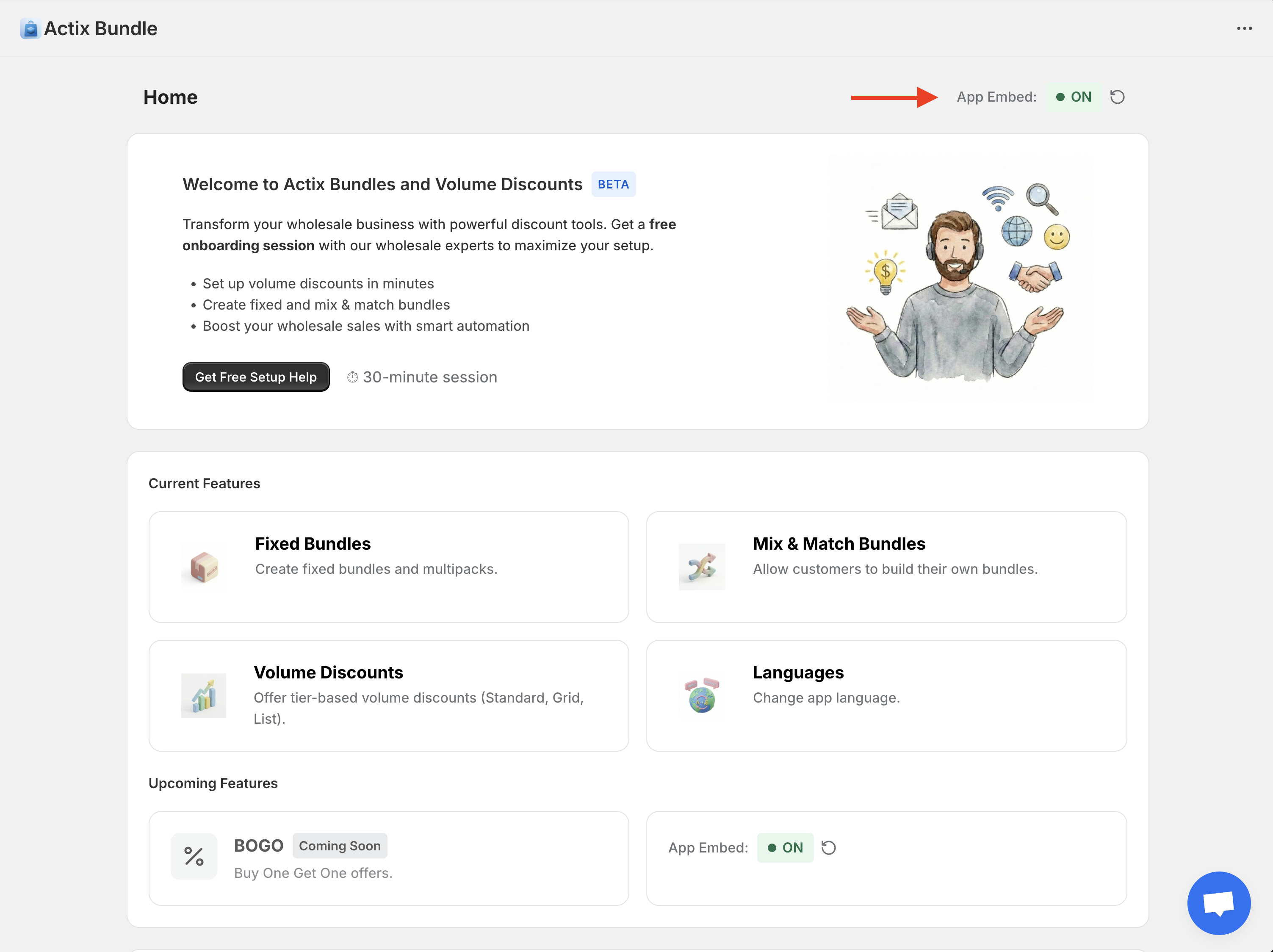Click the Actix Bundle app icon
This screenshot has width=1273, height=952.
tap(30, 28)
